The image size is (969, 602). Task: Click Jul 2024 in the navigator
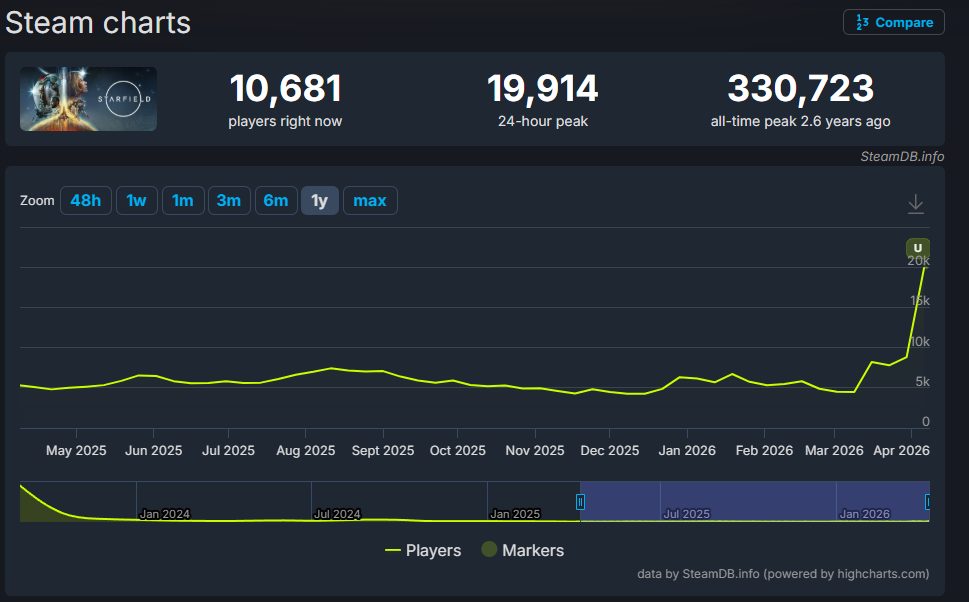(337, 514)
